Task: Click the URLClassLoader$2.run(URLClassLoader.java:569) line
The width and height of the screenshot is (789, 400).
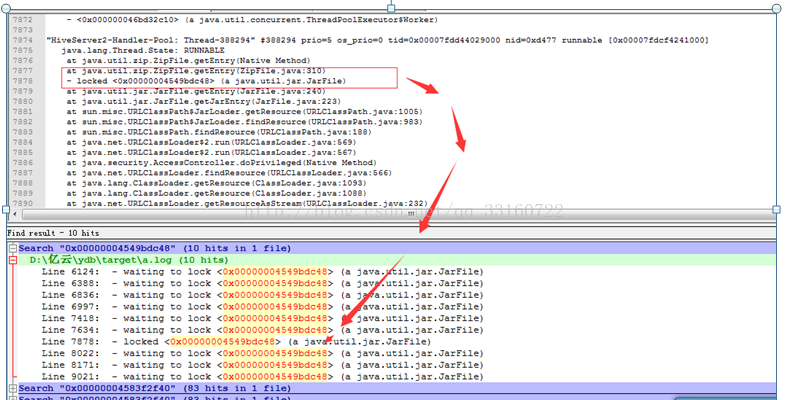Action: pyautogui.click(x=211, y=142)
